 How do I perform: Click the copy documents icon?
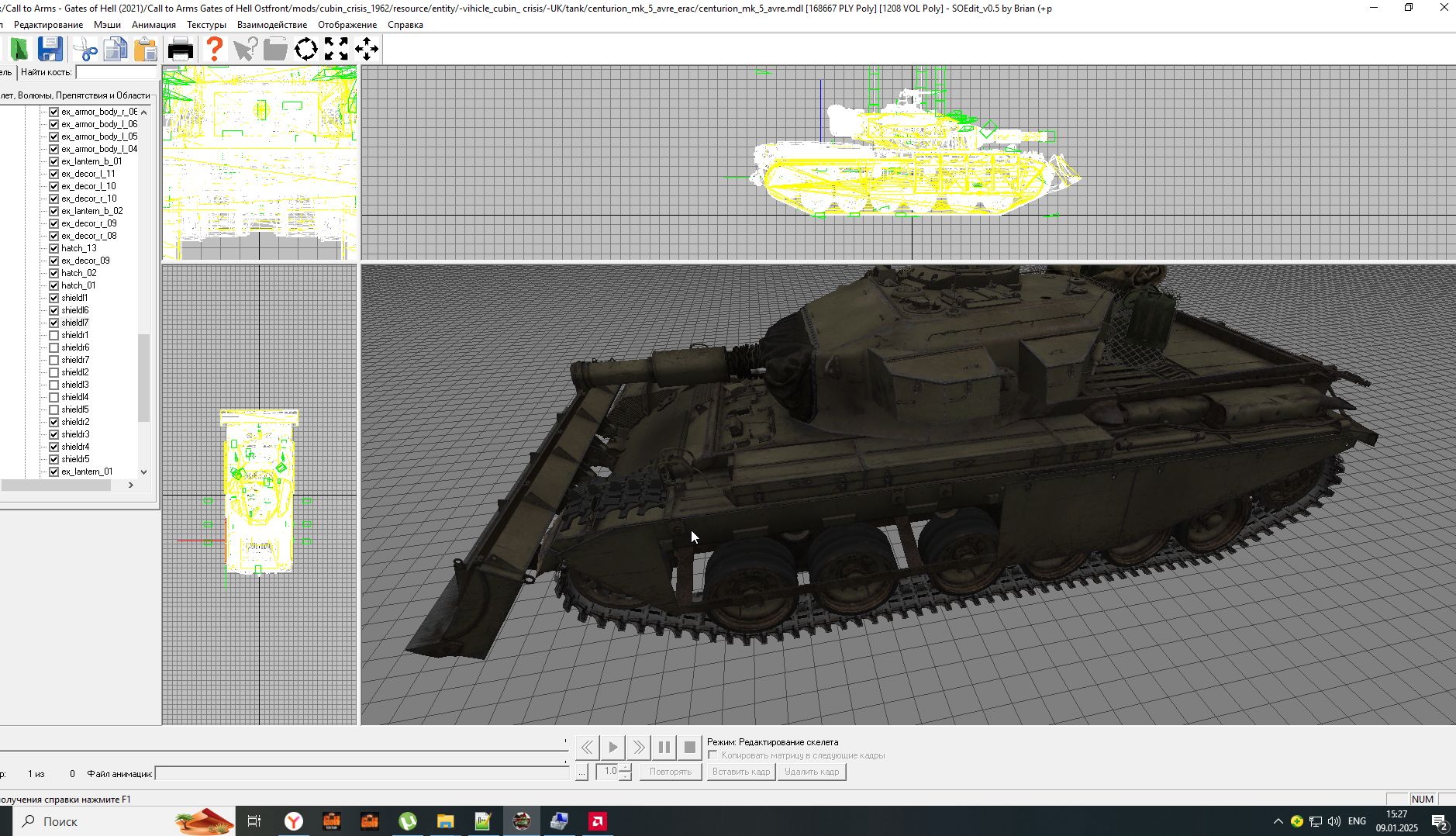point(116,50)
